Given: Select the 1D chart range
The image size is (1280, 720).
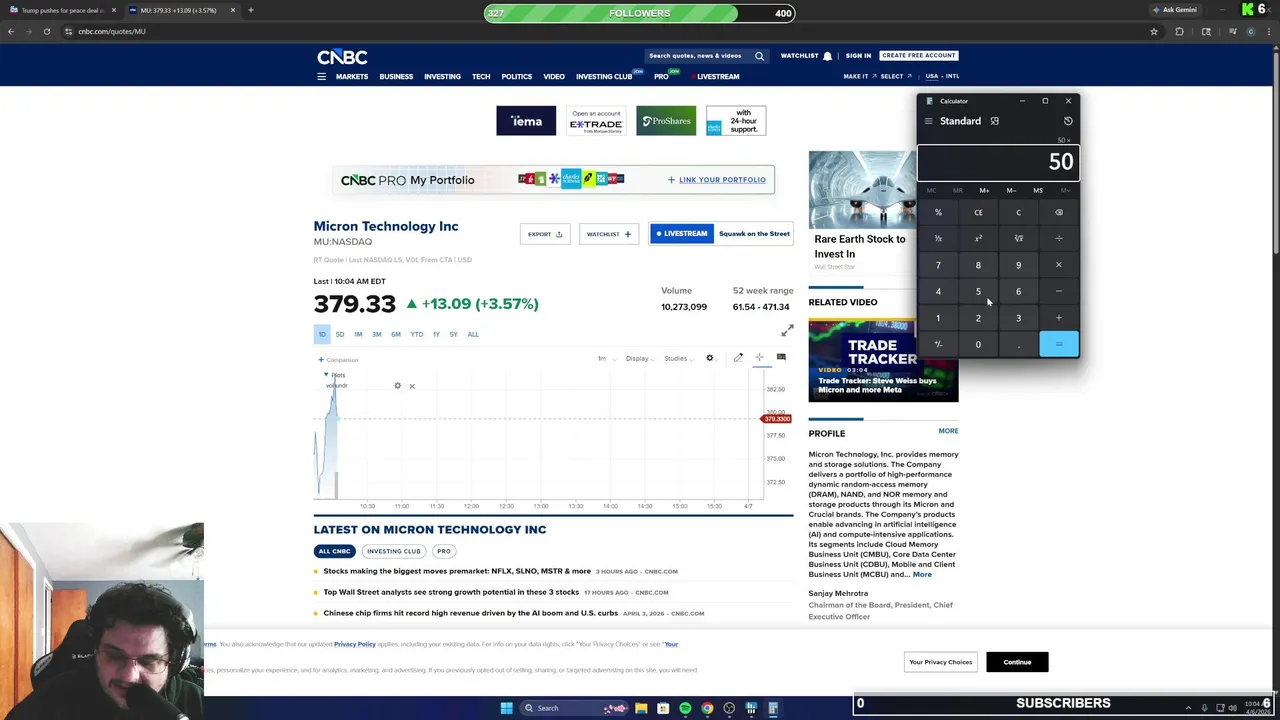Looking at the screenshot, I should (x=322, y=334).
